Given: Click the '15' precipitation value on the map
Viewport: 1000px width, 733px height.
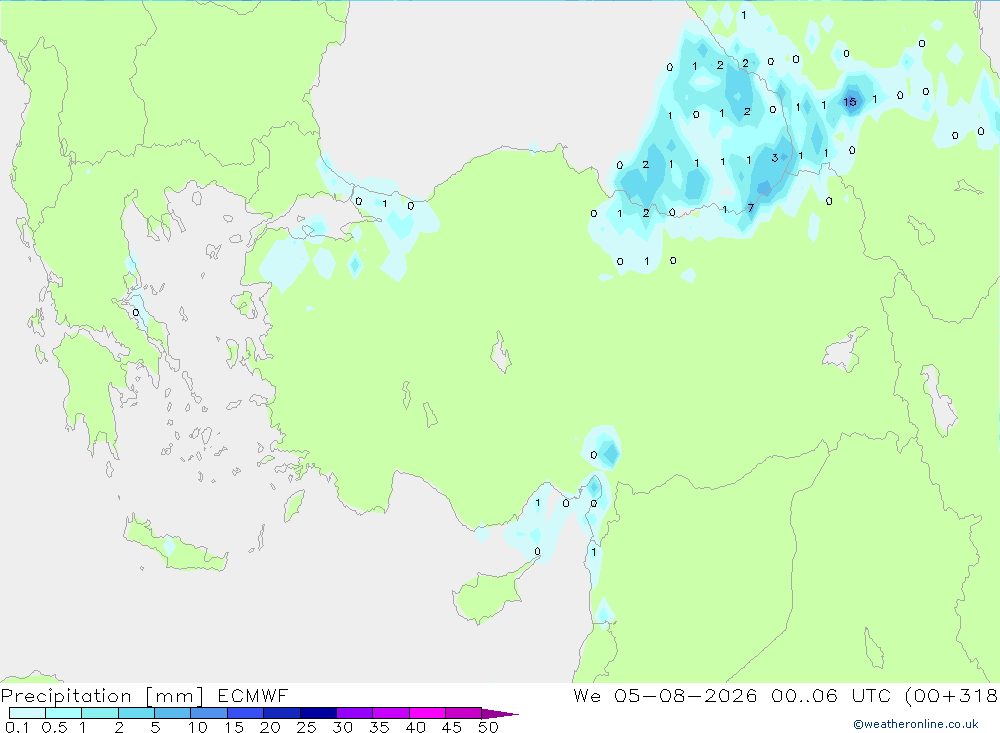Looking at the screenshot, I should click(x=849, y=102).
